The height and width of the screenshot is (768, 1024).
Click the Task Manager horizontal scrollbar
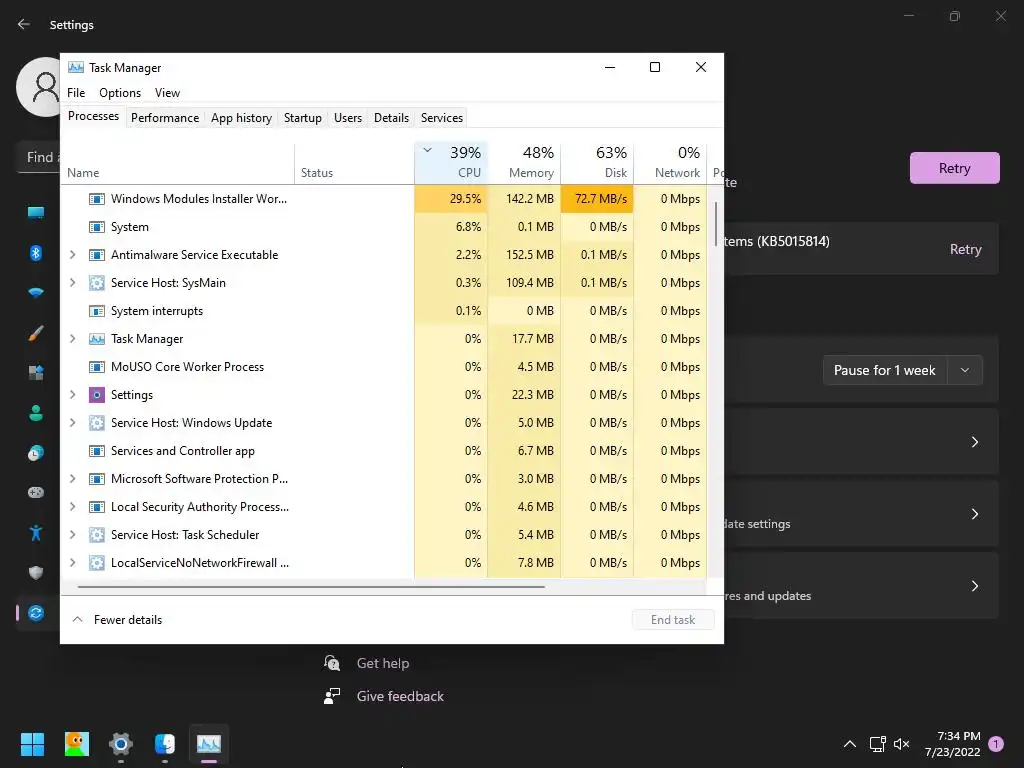[x=311, y=586]
